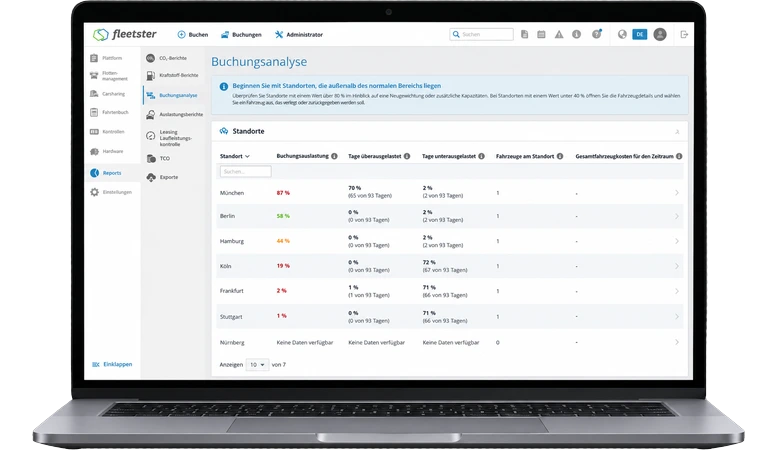Screen dimensions: 777x450
Task: Click info icon next to Buchungsauslastung
Action: [x=334, y=156]
